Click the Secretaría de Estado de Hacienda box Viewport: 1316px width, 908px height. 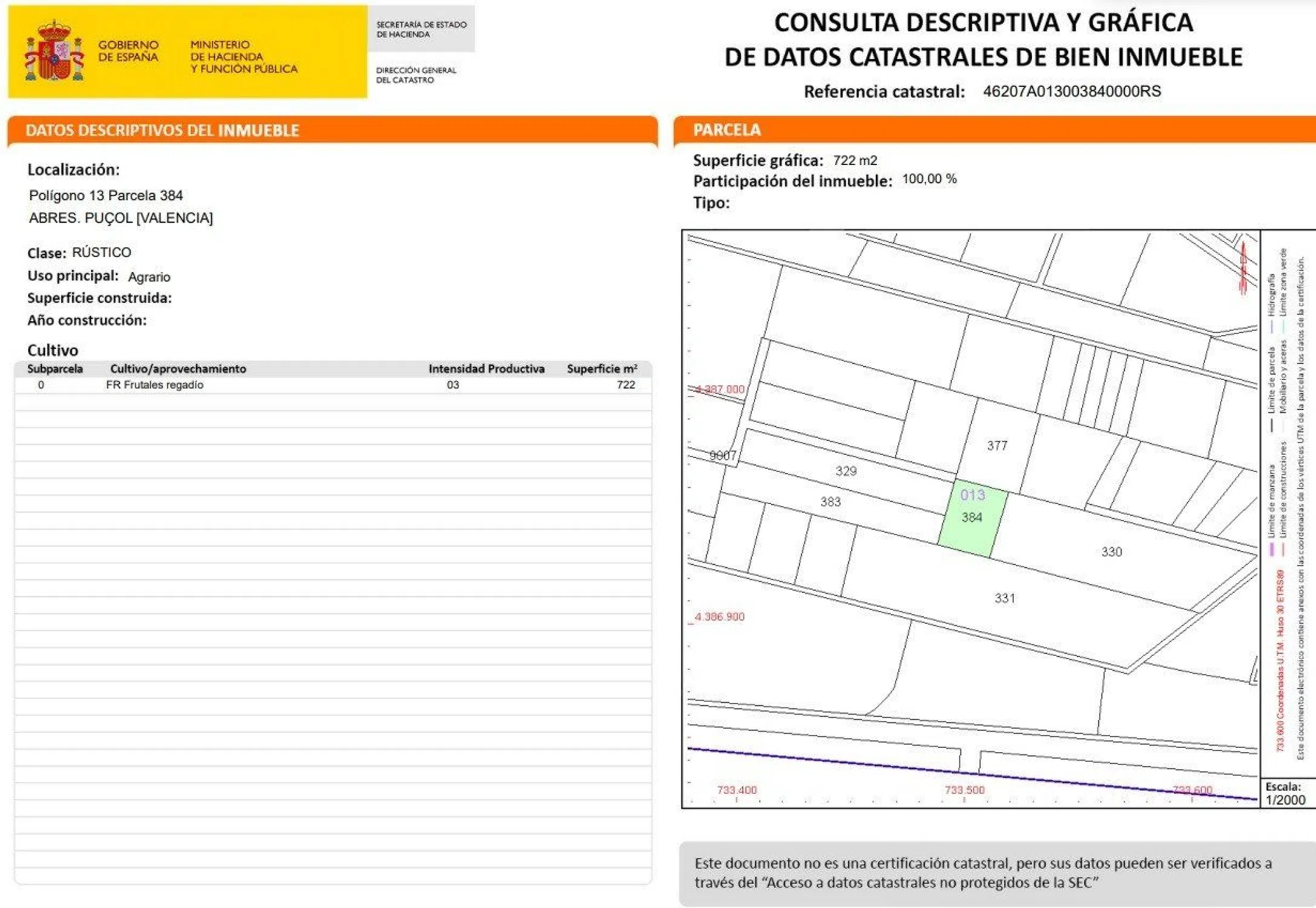[421, 29]
